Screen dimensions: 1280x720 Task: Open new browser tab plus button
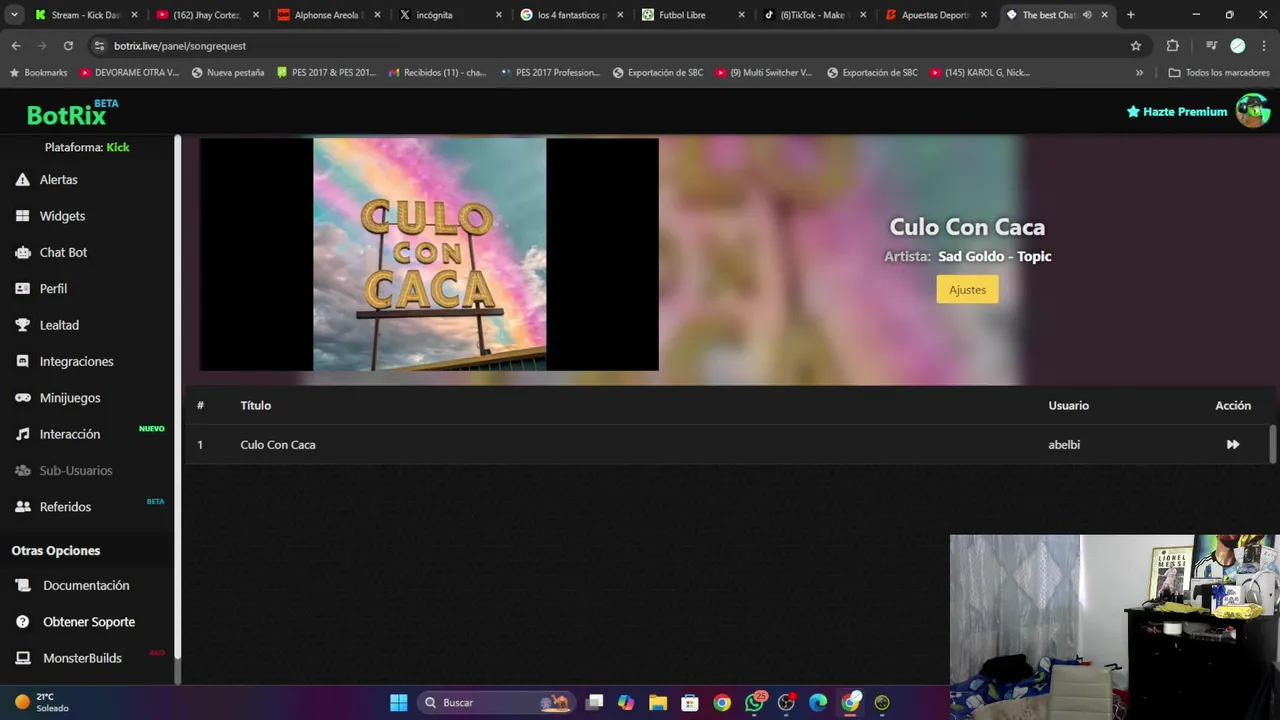pos(1131,15)
